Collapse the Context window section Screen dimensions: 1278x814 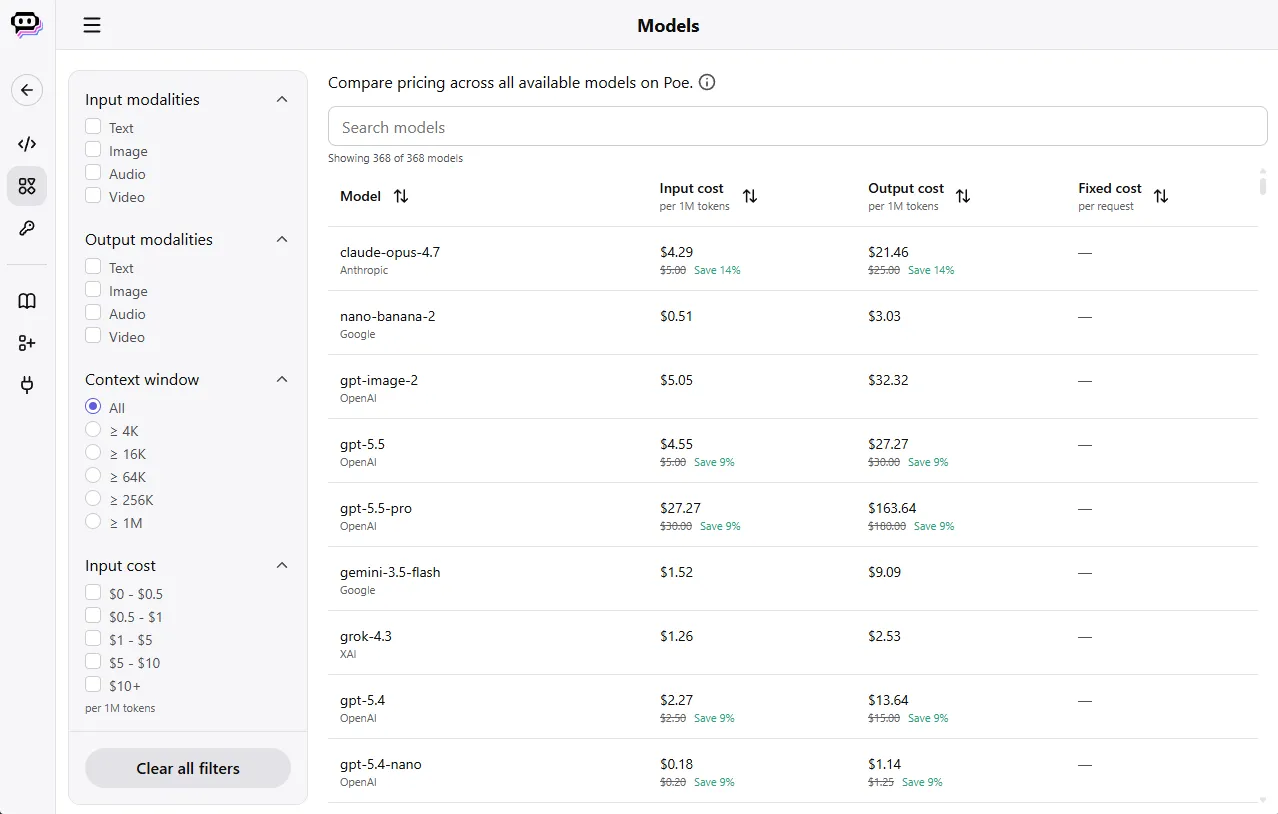click(282, 379)
